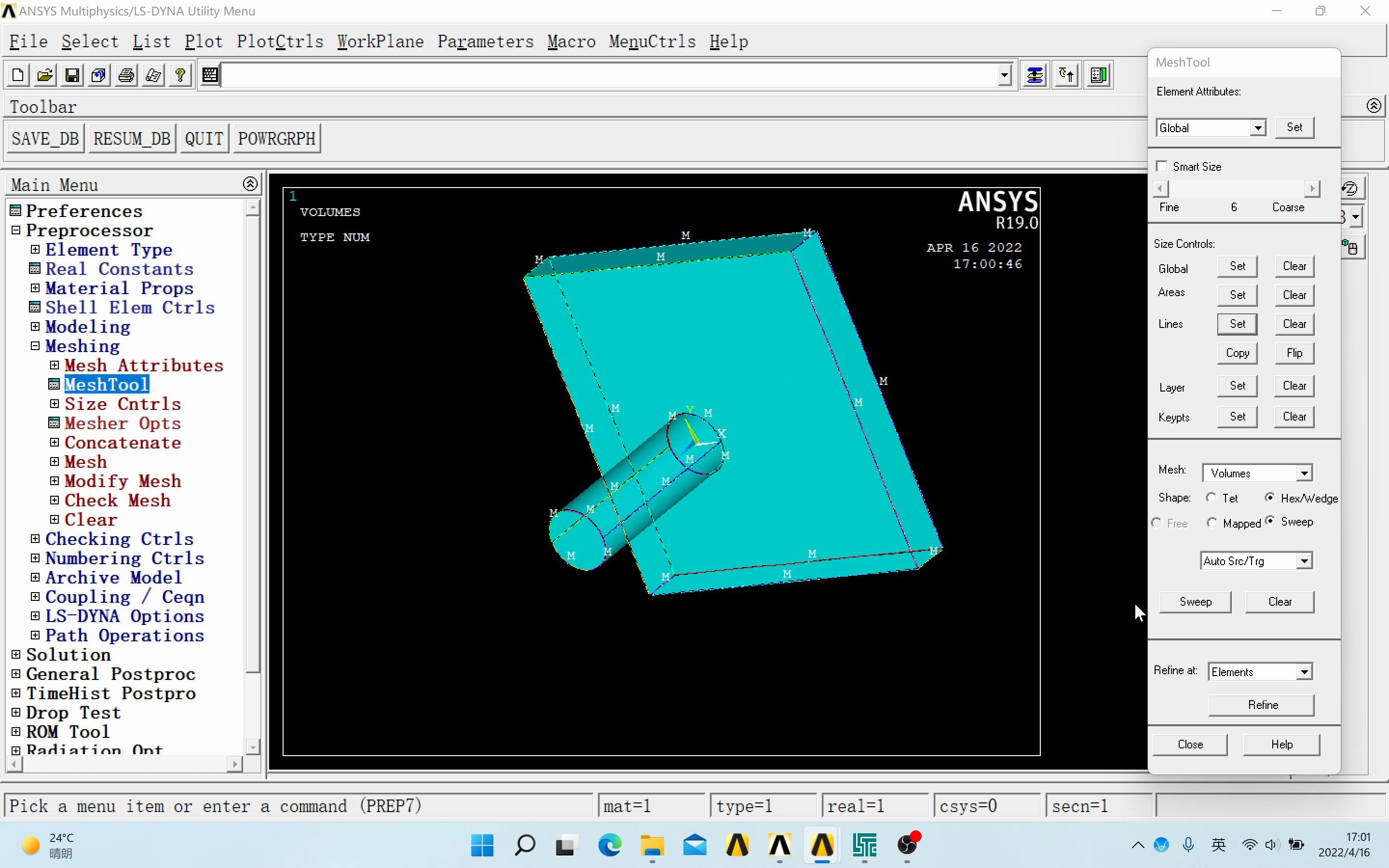Viewport: 1389px width, 868px height.
Task: Click the Contact Manager icon
Action: pos(1099,75)
